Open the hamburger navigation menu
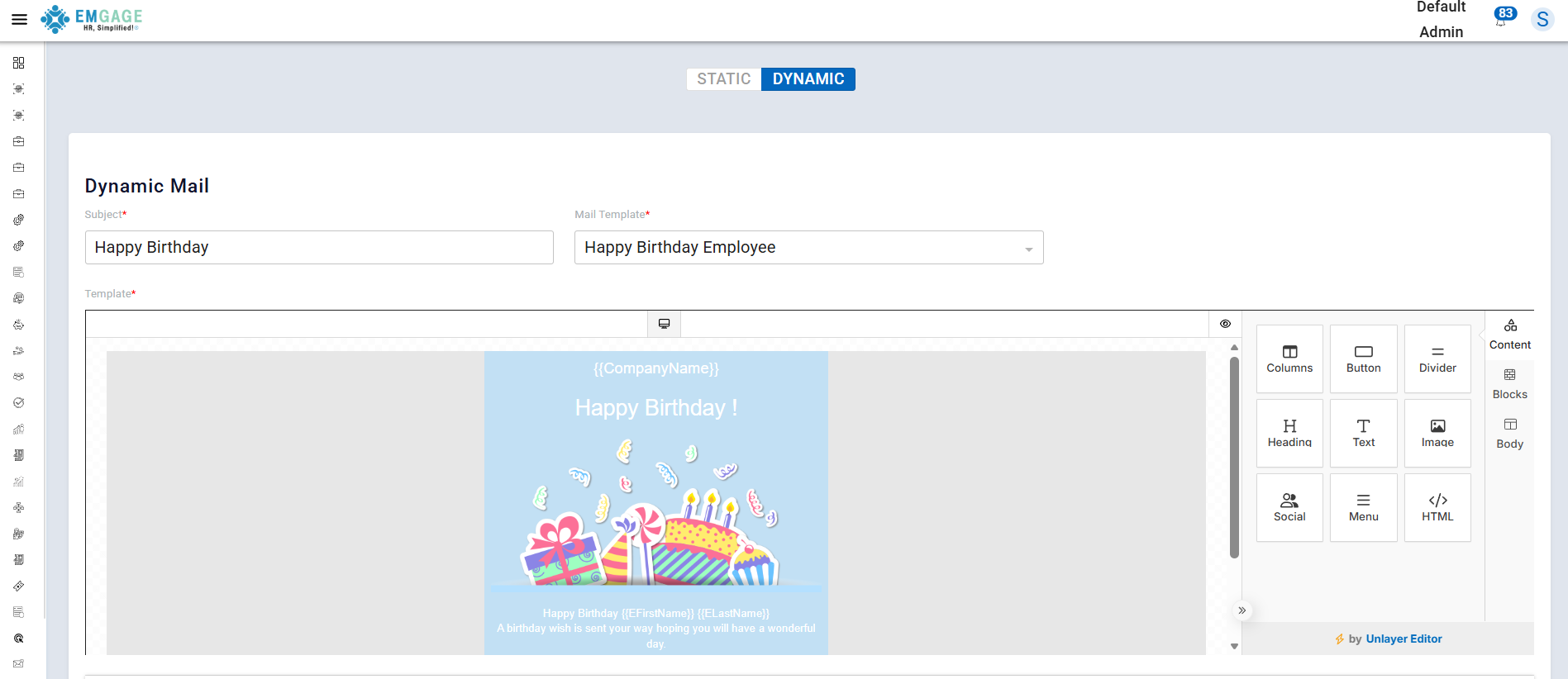The width and height of the screenshot is (1568, 679). click(19, 19)
